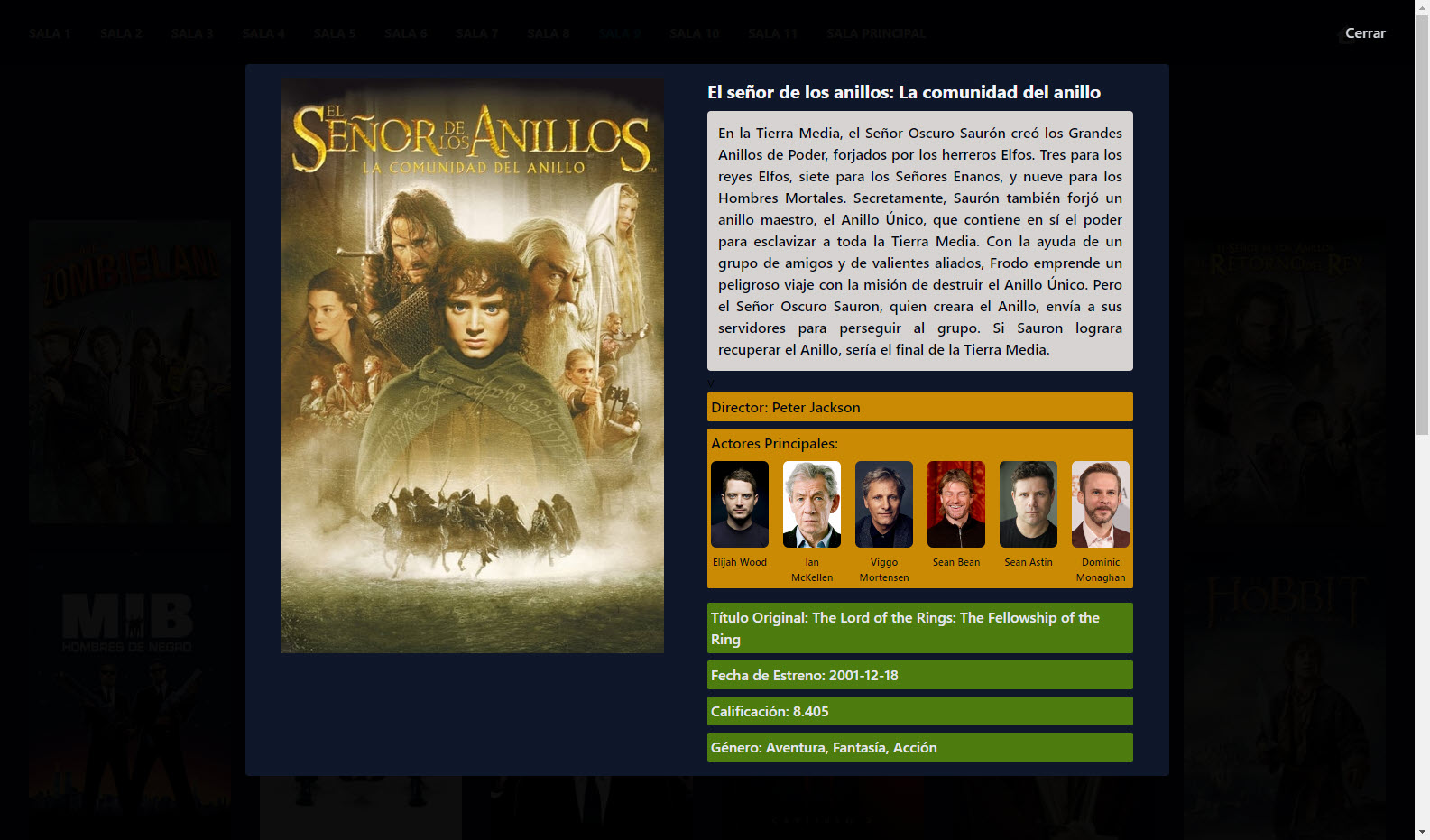Click the Título Original info bar

click(x=919, y=628)
